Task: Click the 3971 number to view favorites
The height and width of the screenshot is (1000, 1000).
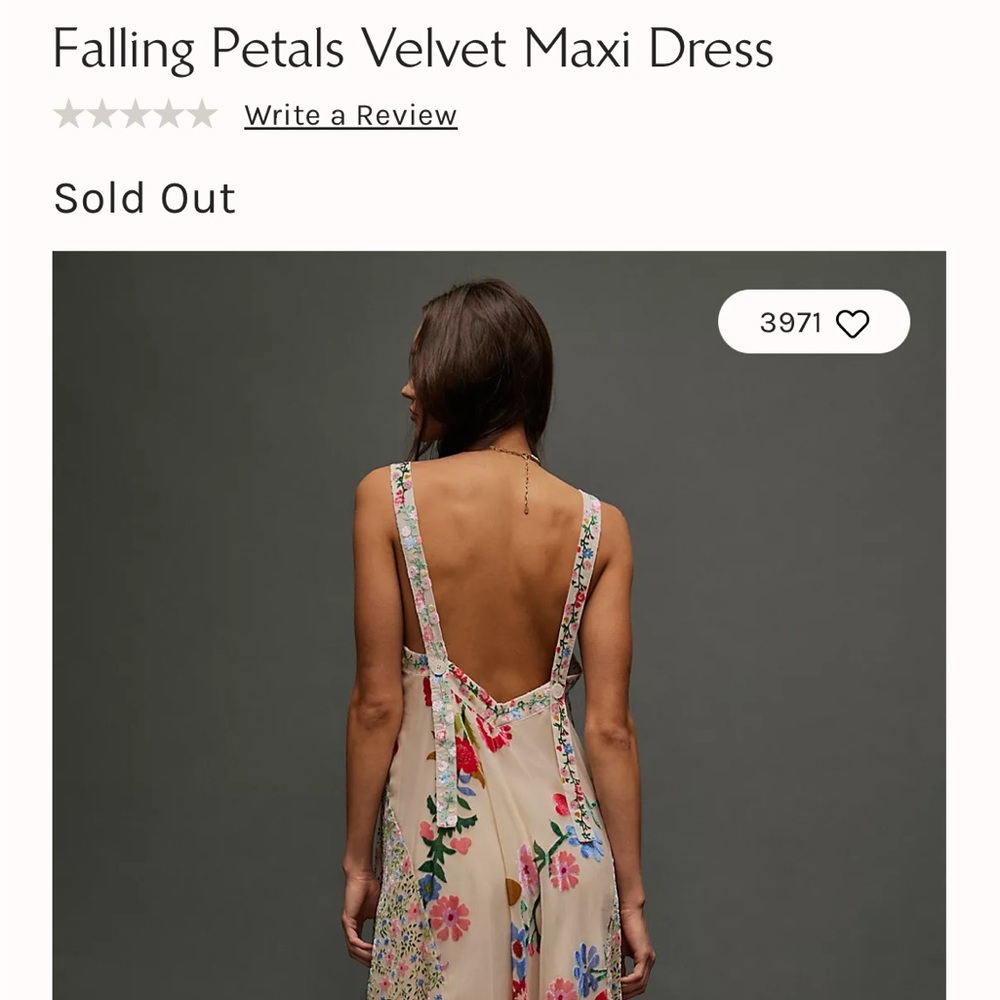Action: point(789,322)
